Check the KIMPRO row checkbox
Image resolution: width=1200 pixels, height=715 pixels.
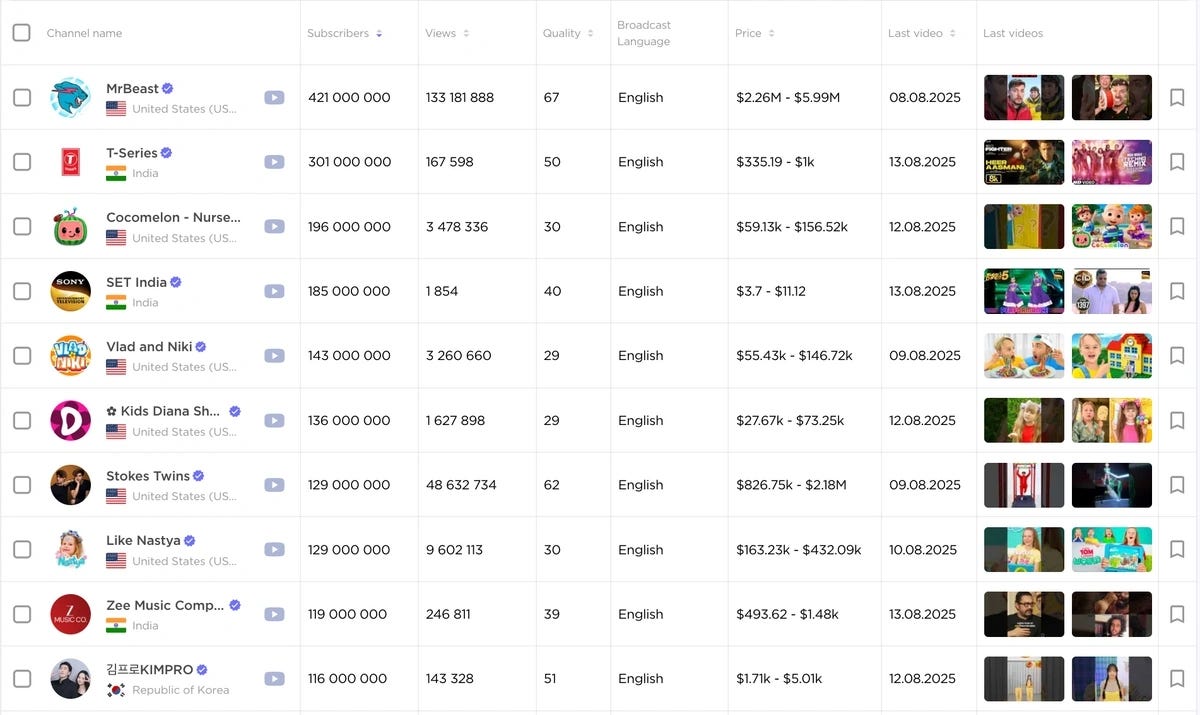point(21,679)
